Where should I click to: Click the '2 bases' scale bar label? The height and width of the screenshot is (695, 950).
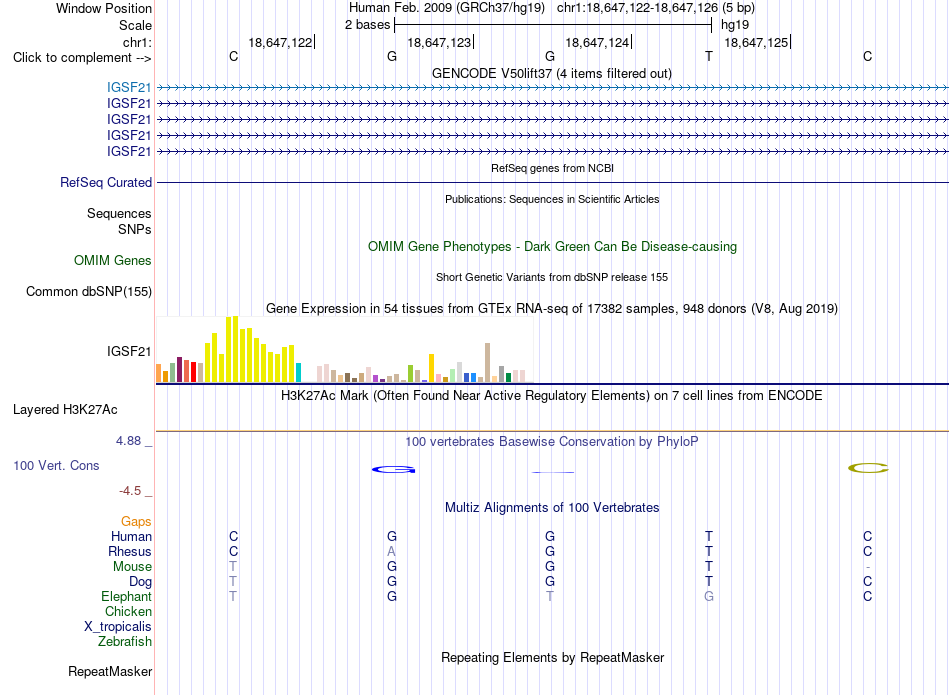coord(368,25)
